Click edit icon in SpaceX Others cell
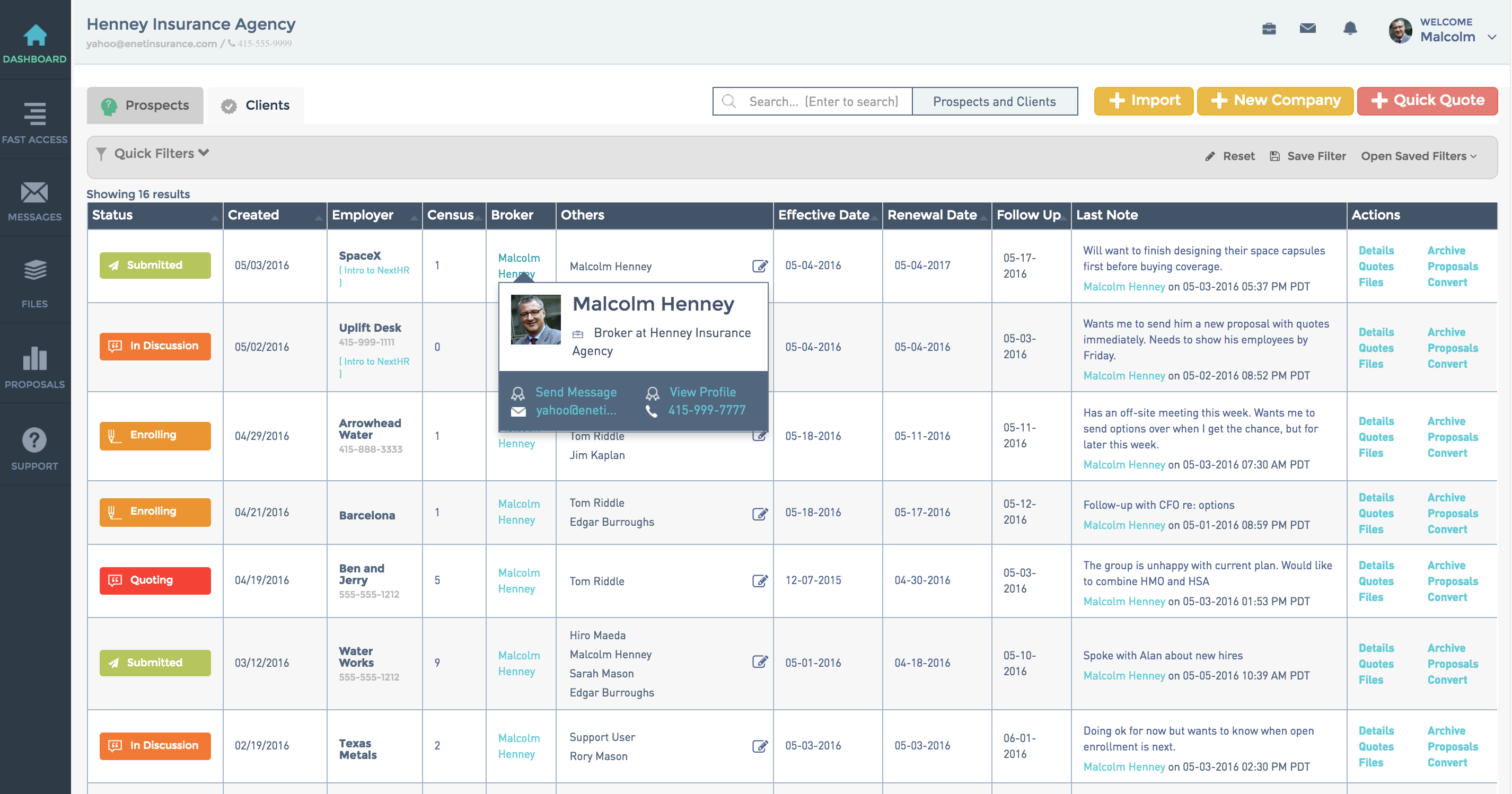This screenshot has height=794, width=1512. point(760,266)
